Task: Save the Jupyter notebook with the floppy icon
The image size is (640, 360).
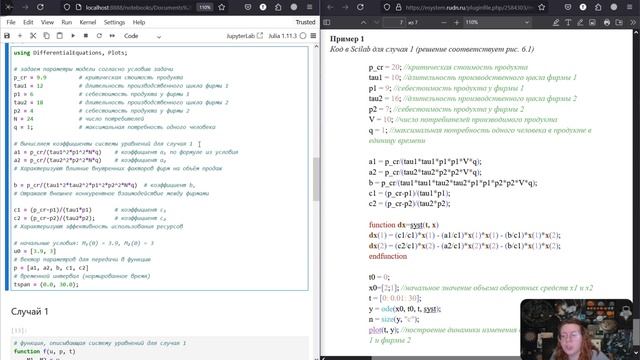Action: coord(7,36)
